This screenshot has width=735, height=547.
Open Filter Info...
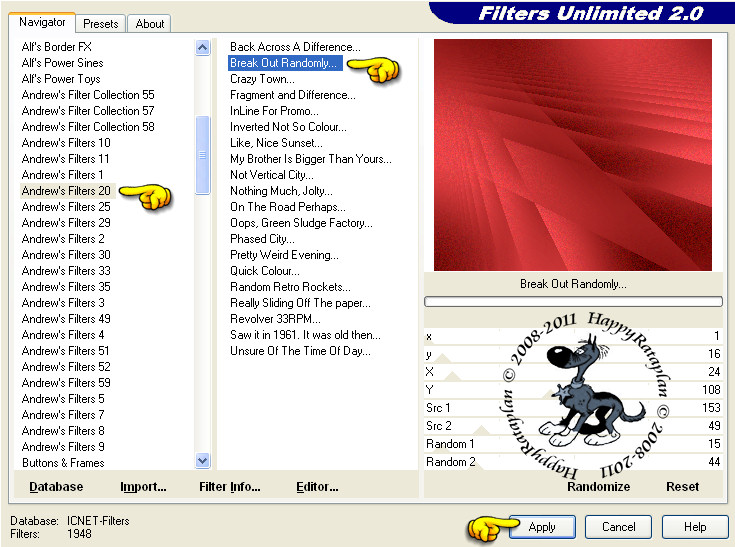click(x=230, y=487)
